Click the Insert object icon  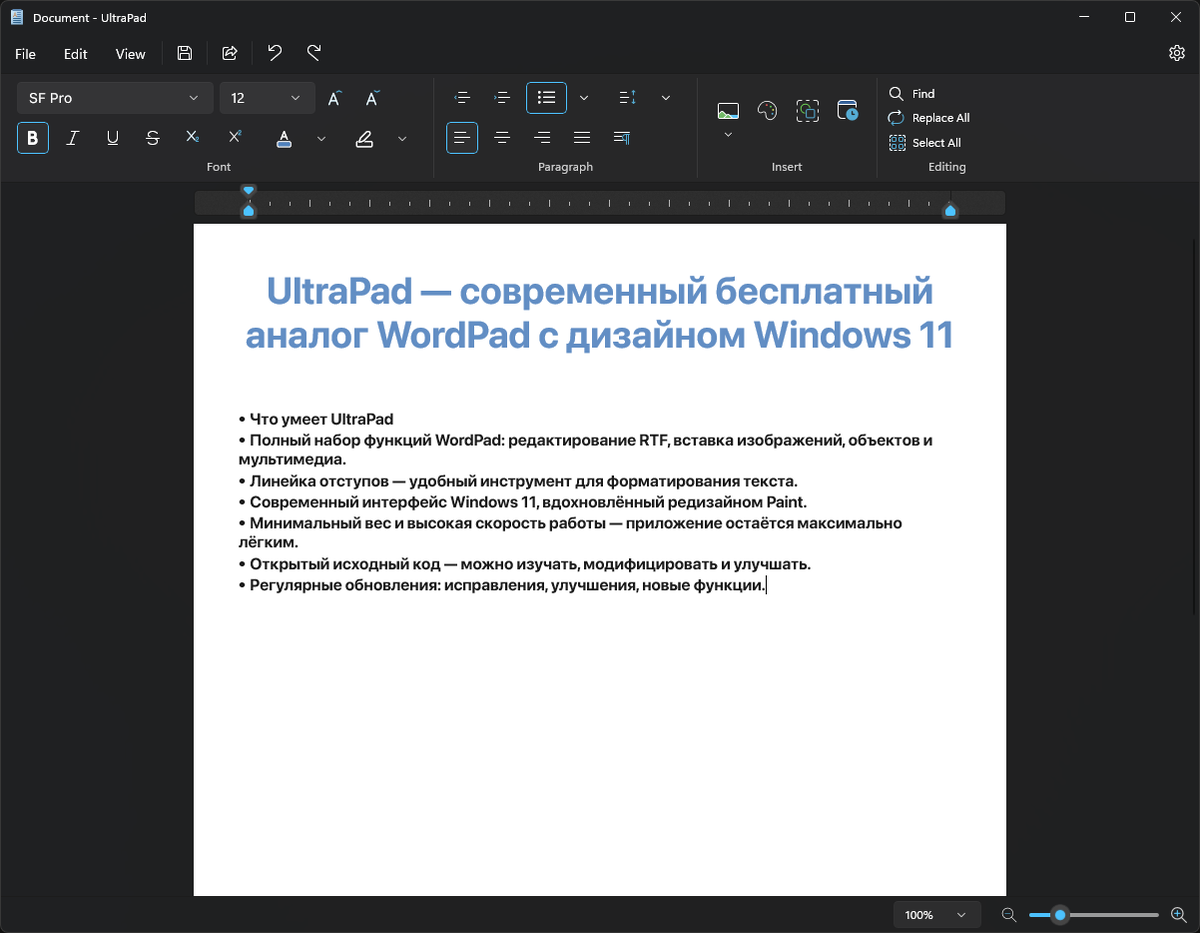click(807, 111)
